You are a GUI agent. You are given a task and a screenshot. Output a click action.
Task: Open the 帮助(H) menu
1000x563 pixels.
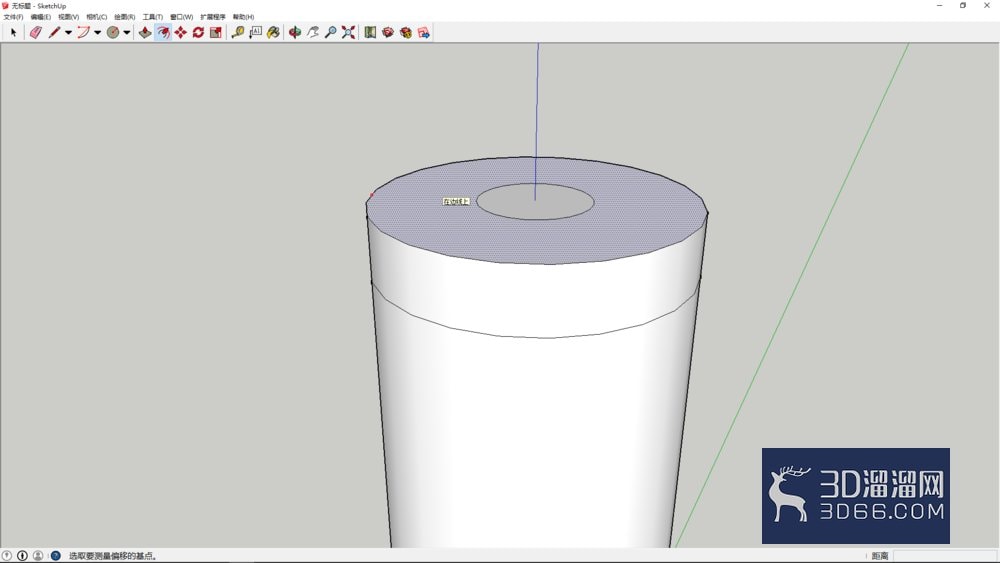(244, 17)
